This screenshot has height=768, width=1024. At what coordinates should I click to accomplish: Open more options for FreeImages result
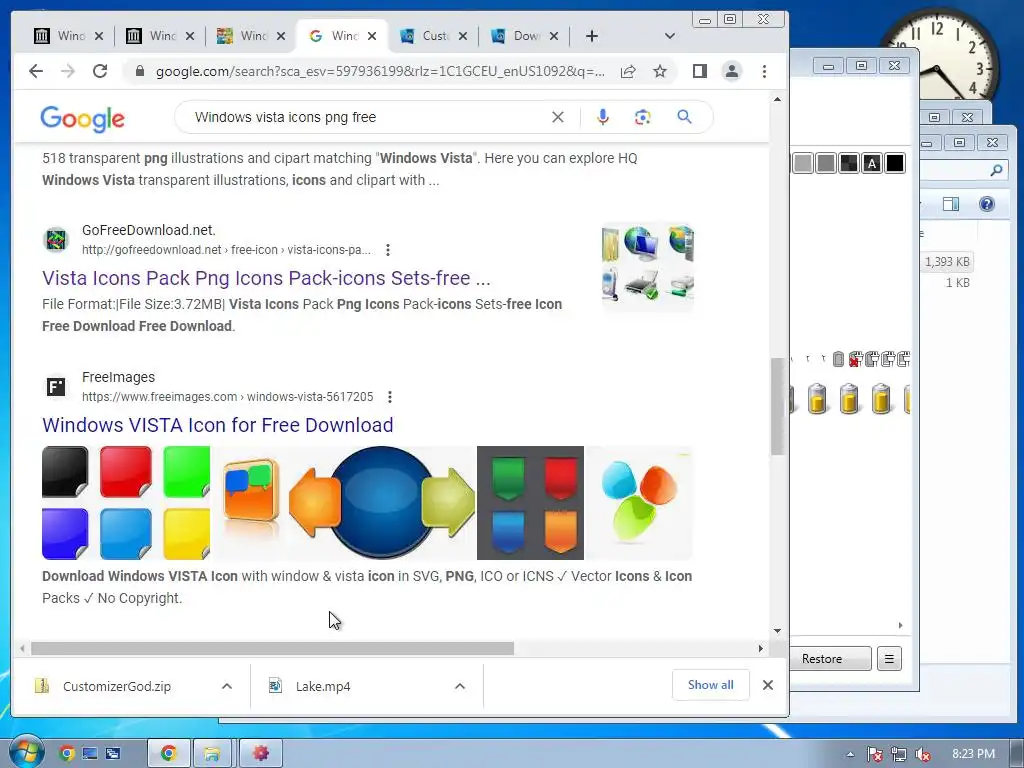[390, 396]
